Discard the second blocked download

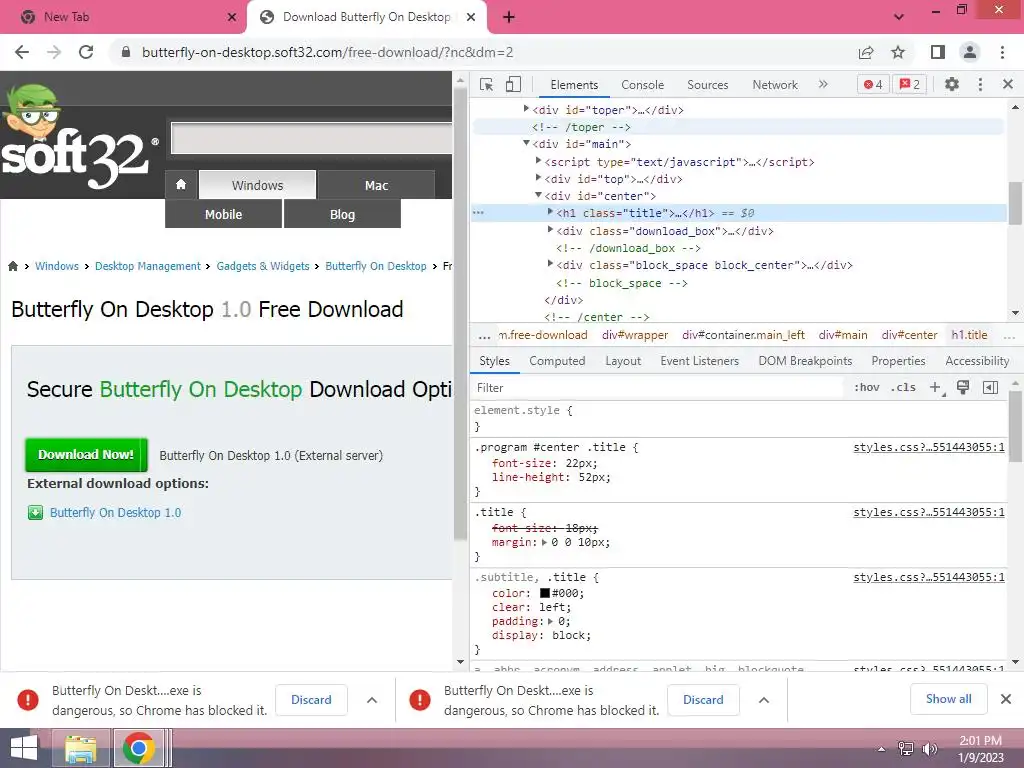pyautogui.click(x=703, y=700)
